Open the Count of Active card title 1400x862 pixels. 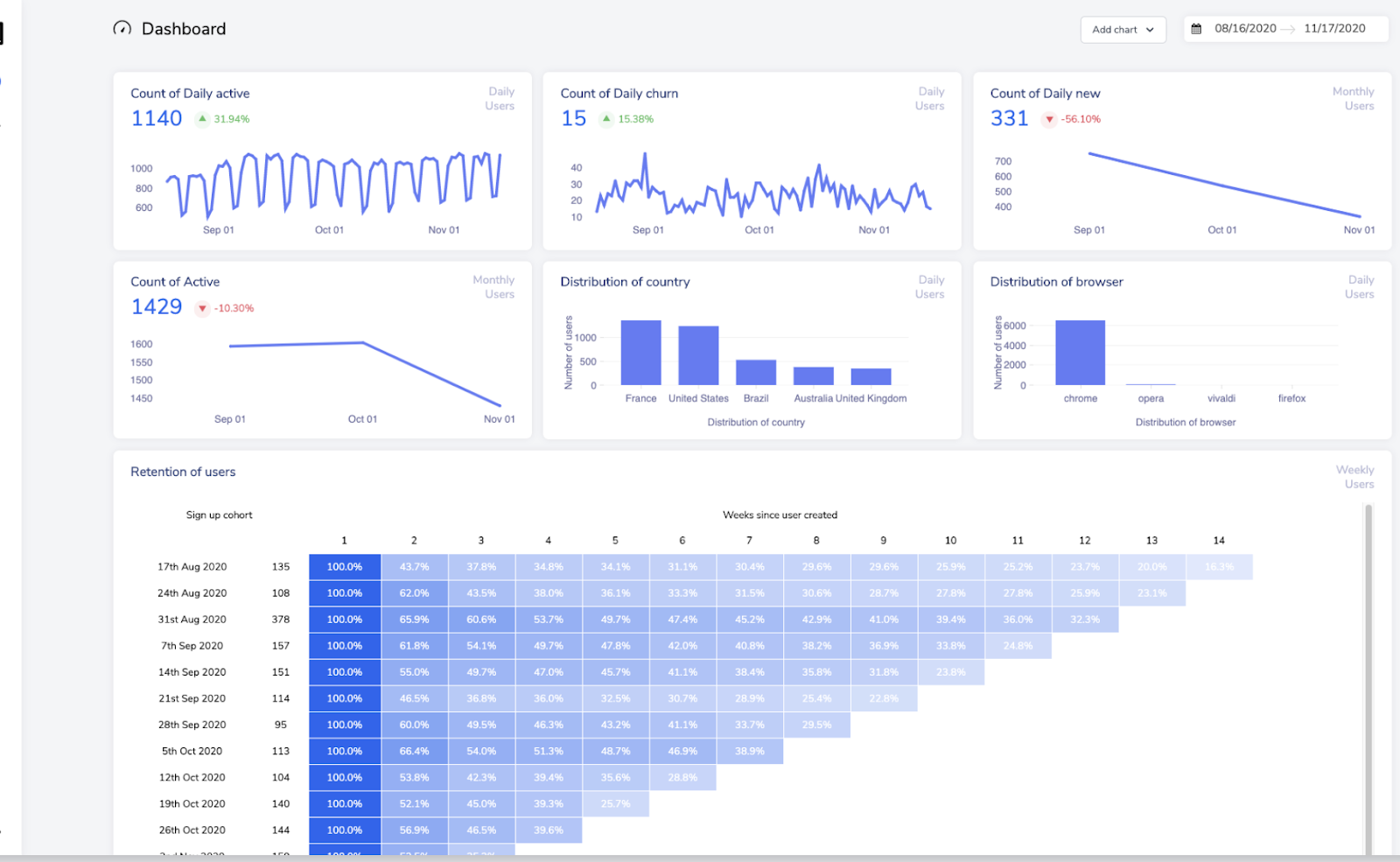click(x=175, y=282)
